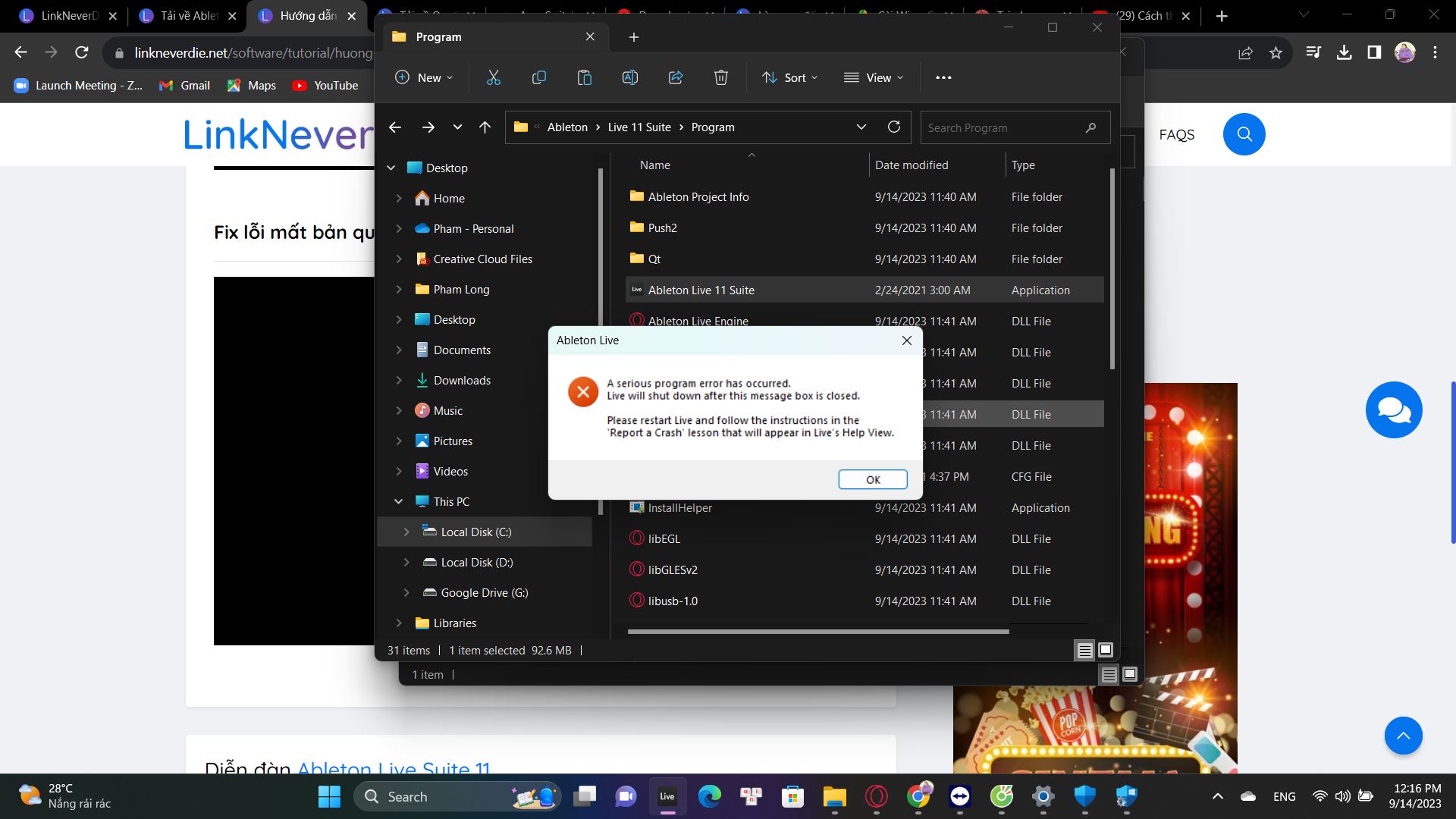The width and height of the screenshot is (1456, 819).
Task: Open File Explorer from the taskbar
Action: pos(834,796)
